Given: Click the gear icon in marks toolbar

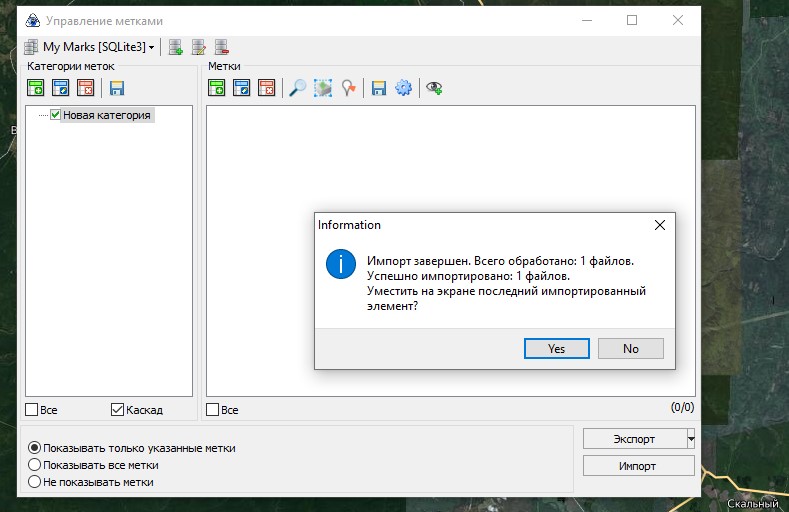Looking at the screenshot, I should tap(404, 88).
